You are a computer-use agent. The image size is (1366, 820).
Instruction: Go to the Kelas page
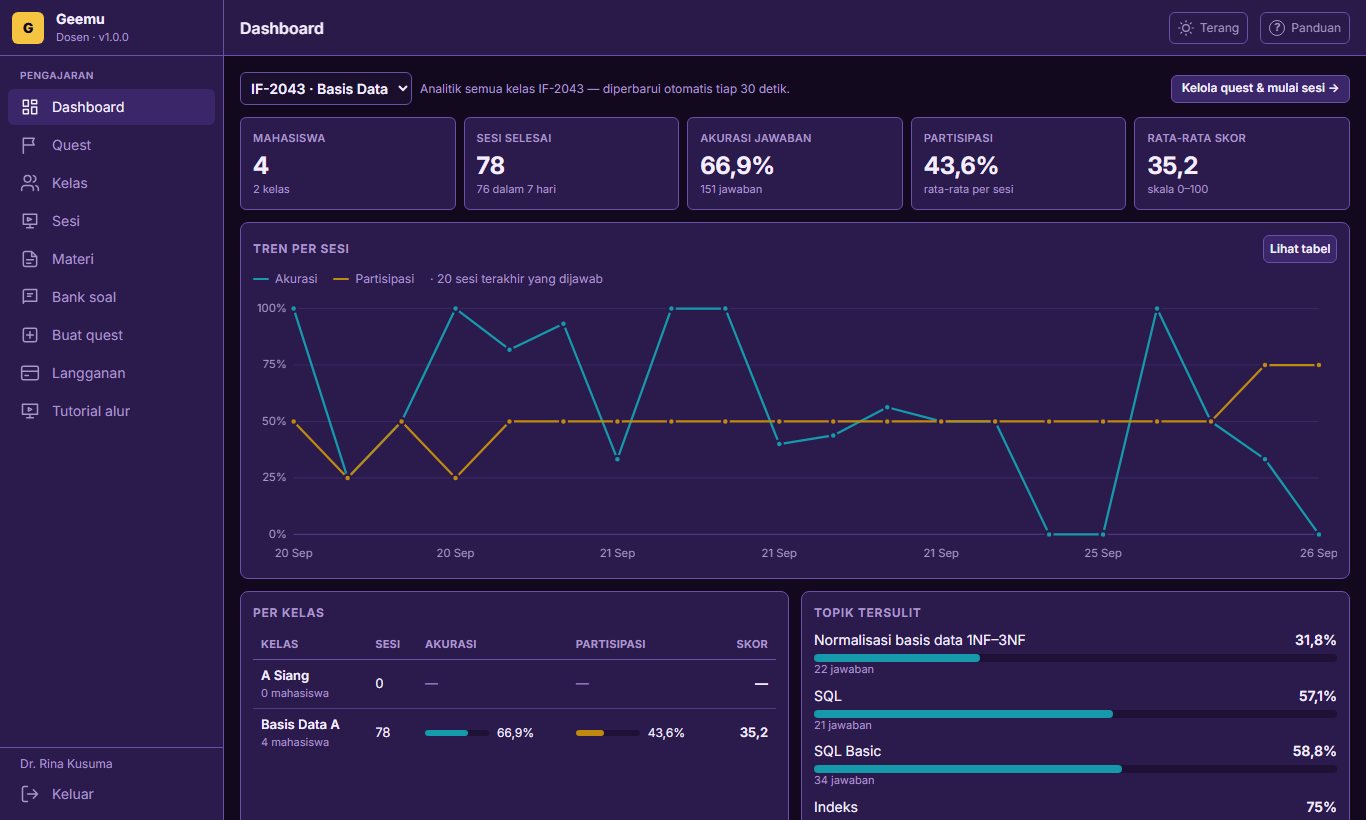click(111, 183)
